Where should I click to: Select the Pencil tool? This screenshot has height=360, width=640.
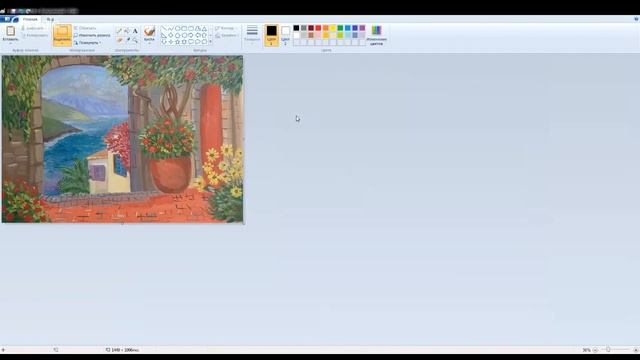[x=119, y=31]
